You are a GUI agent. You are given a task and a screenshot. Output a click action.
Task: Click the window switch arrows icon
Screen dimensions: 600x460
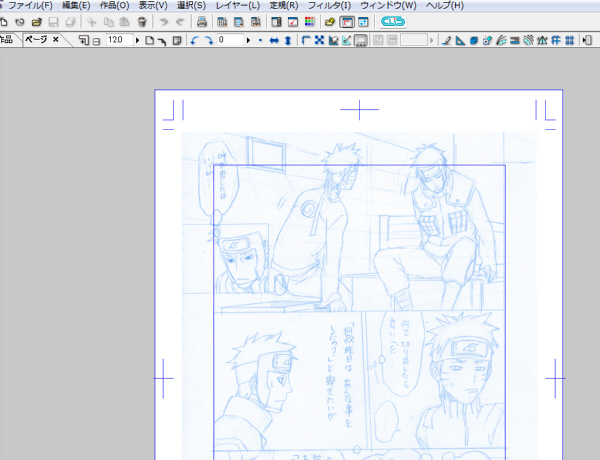pos(363,22)
